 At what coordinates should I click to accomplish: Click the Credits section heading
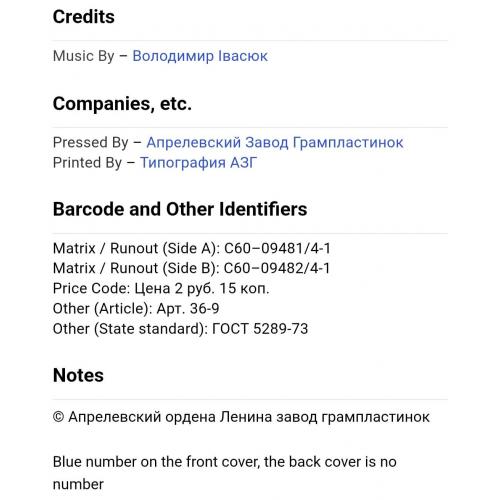coord(84,17)
